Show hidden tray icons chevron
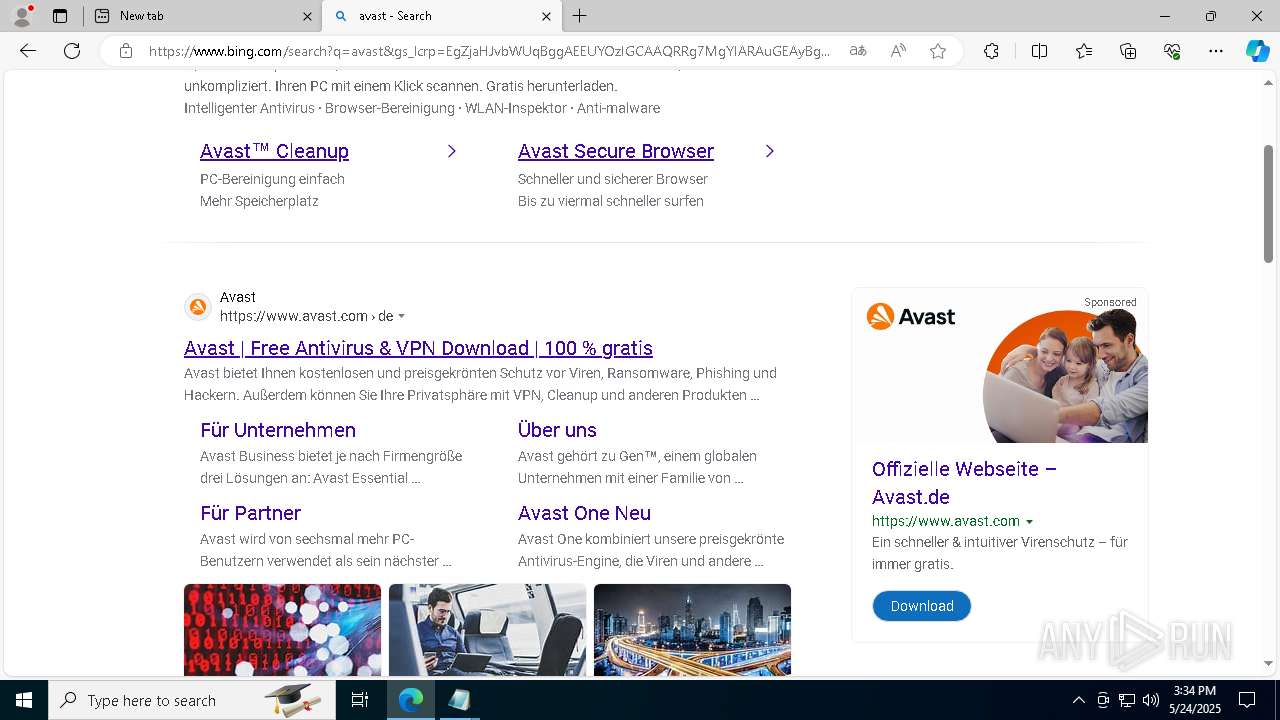 pos(1078,700)
